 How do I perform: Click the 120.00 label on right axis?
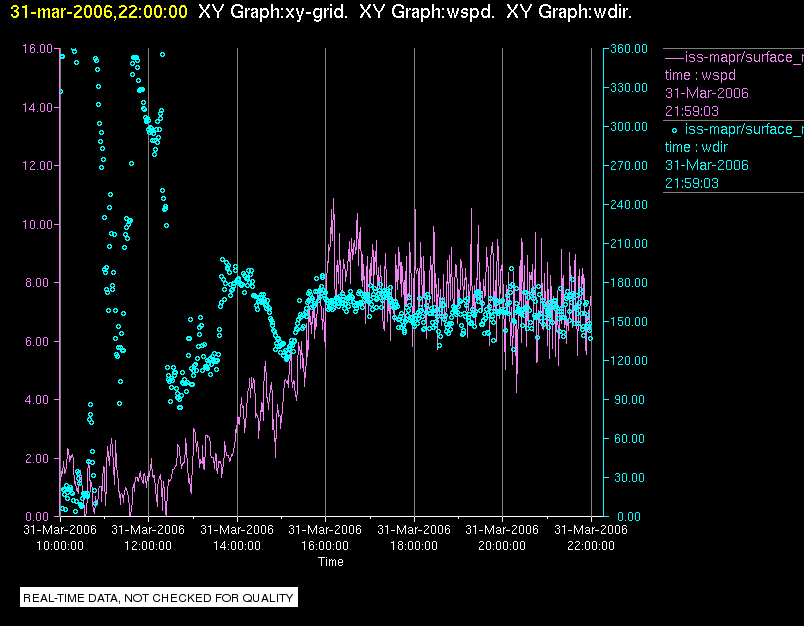[629, 360]
